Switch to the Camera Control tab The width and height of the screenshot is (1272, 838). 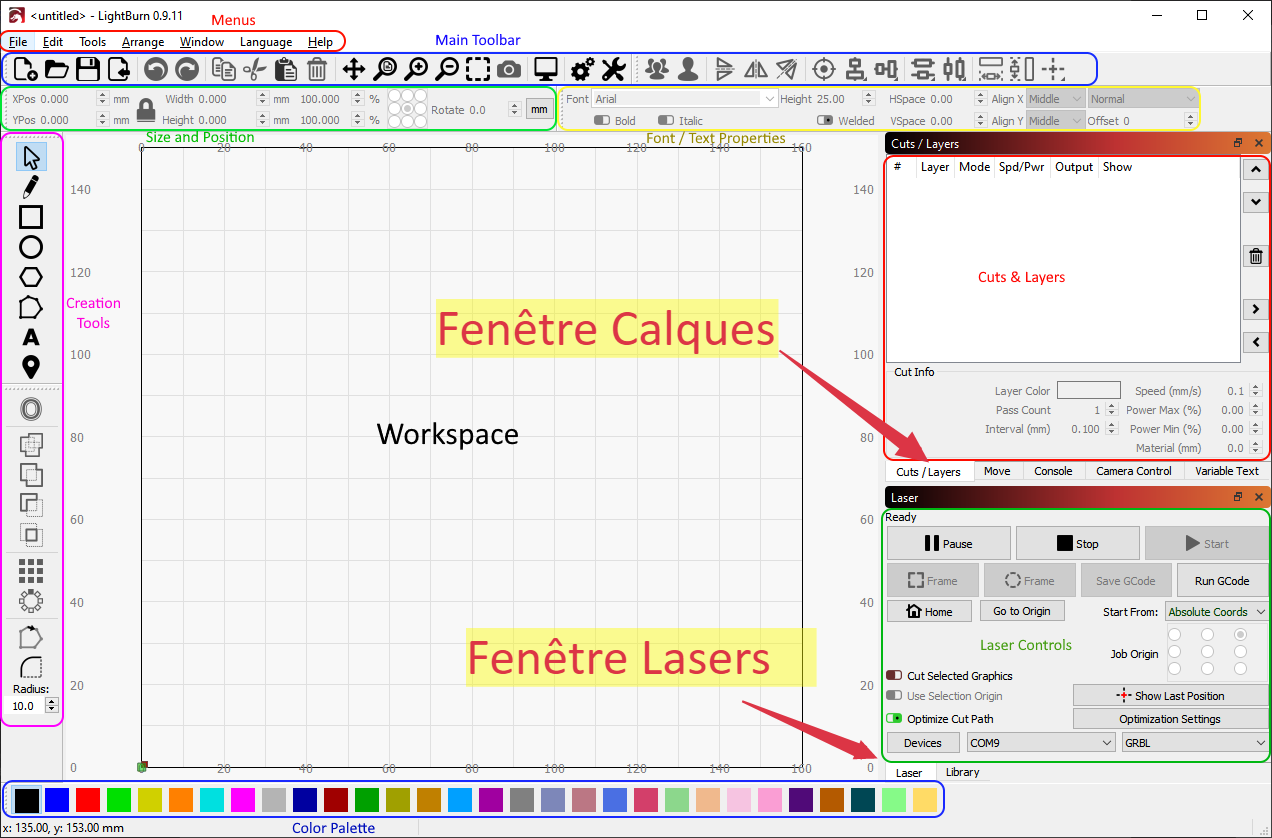[1133, 471]
